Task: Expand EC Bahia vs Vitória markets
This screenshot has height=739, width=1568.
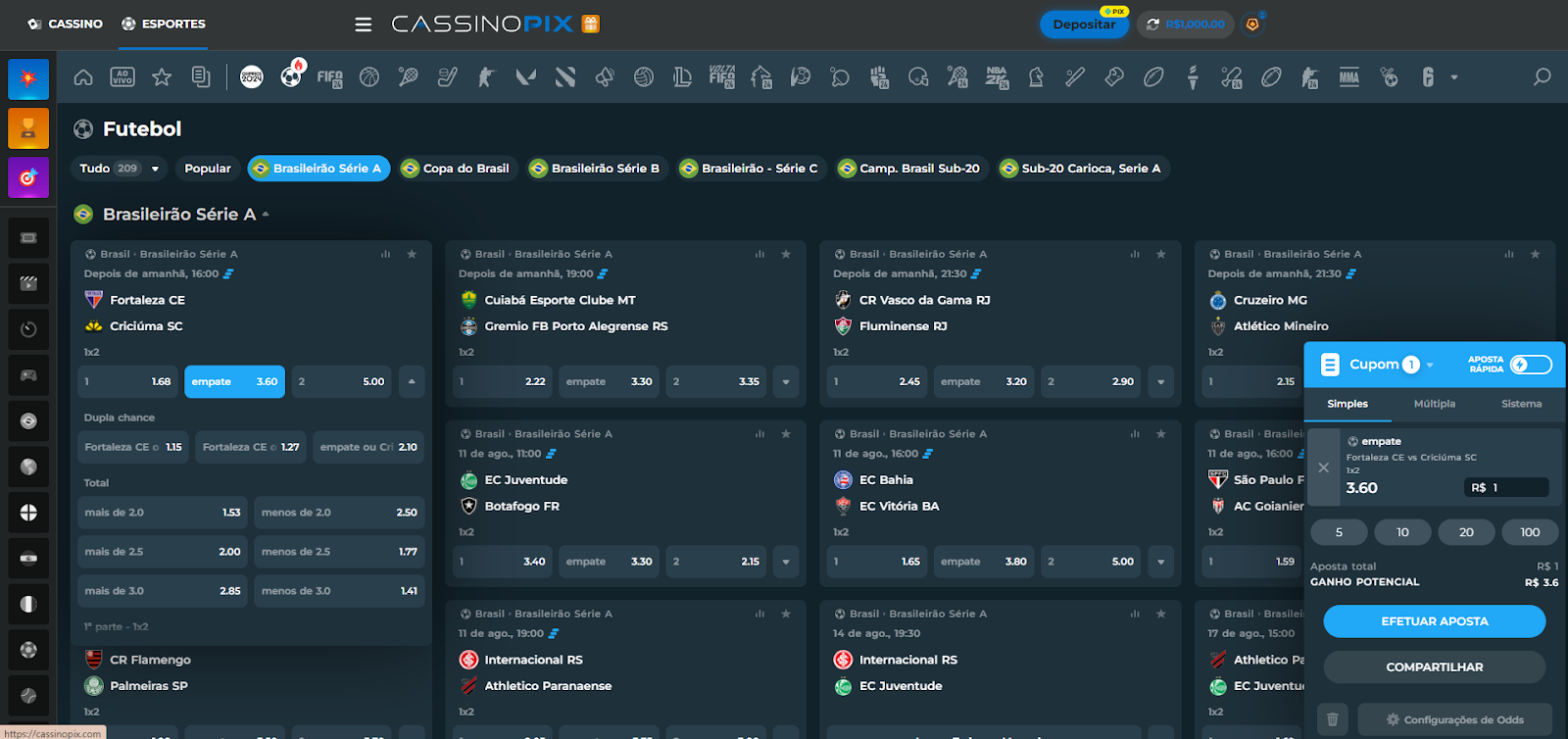Action: (1161, 562)
